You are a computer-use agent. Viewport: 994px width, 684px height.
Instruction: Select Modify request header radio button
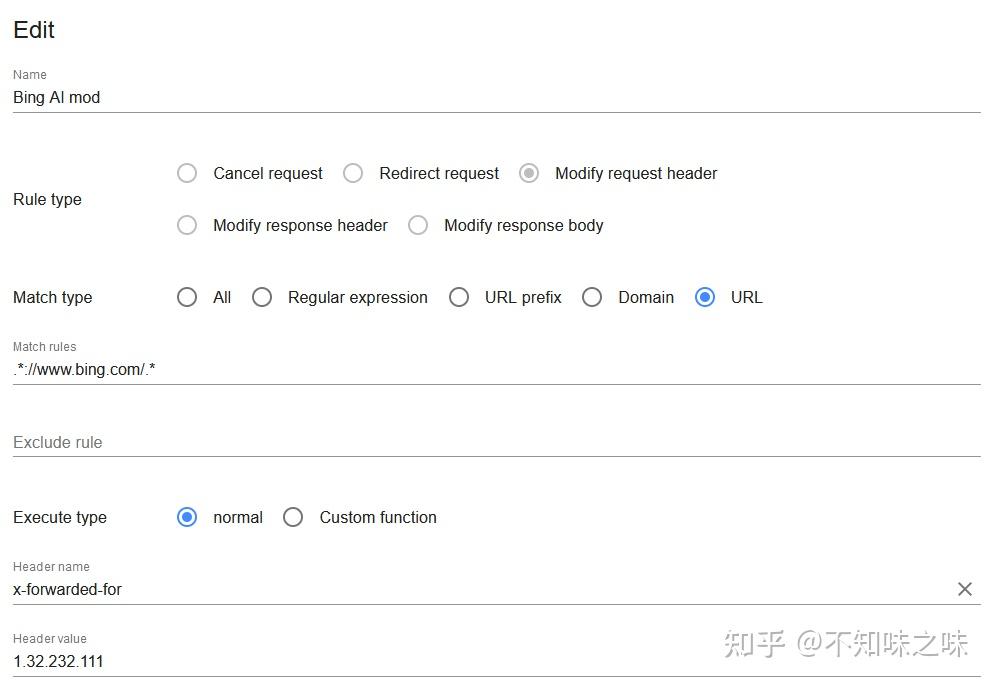529,173
